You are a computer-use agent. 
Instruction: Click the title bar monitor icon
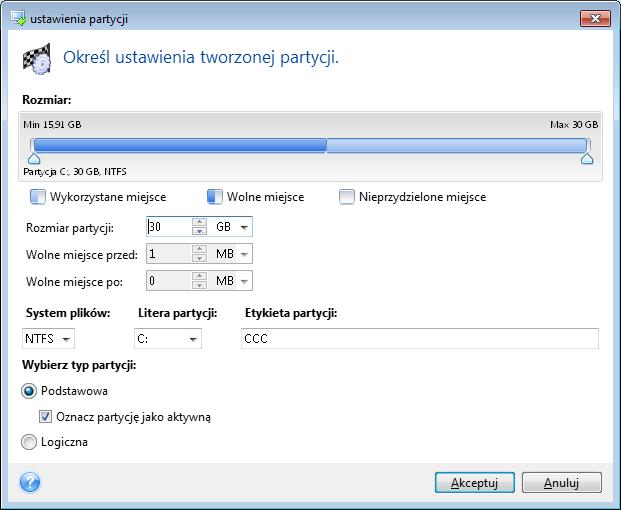[x=18, y=19]
